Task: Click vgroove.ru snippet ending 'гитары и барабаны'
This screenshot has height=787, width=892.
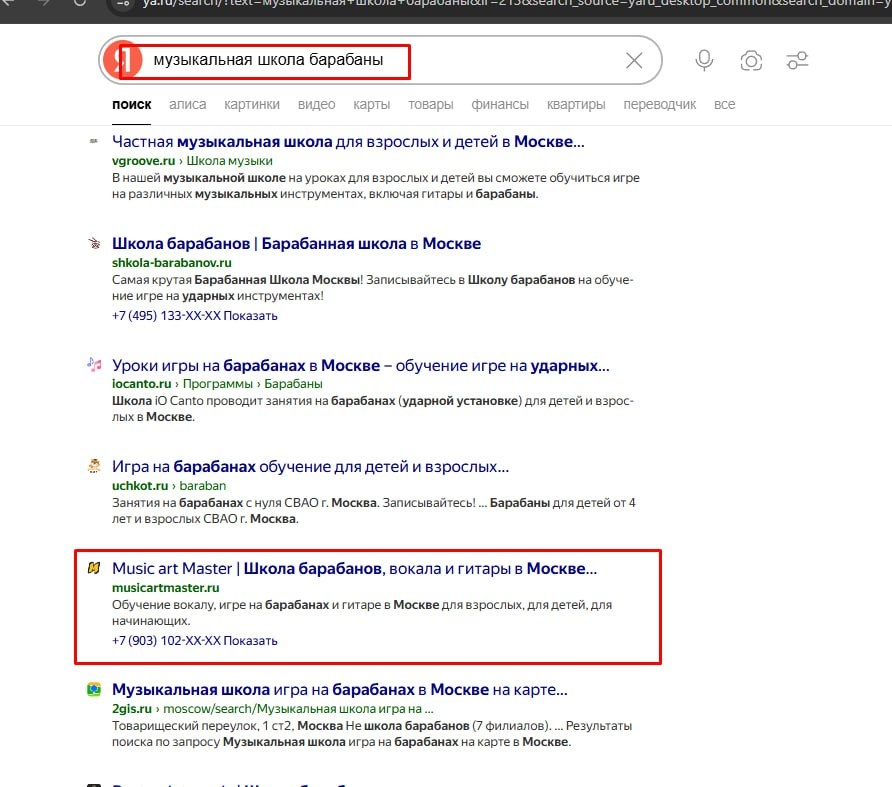Action: pos(376,186)
